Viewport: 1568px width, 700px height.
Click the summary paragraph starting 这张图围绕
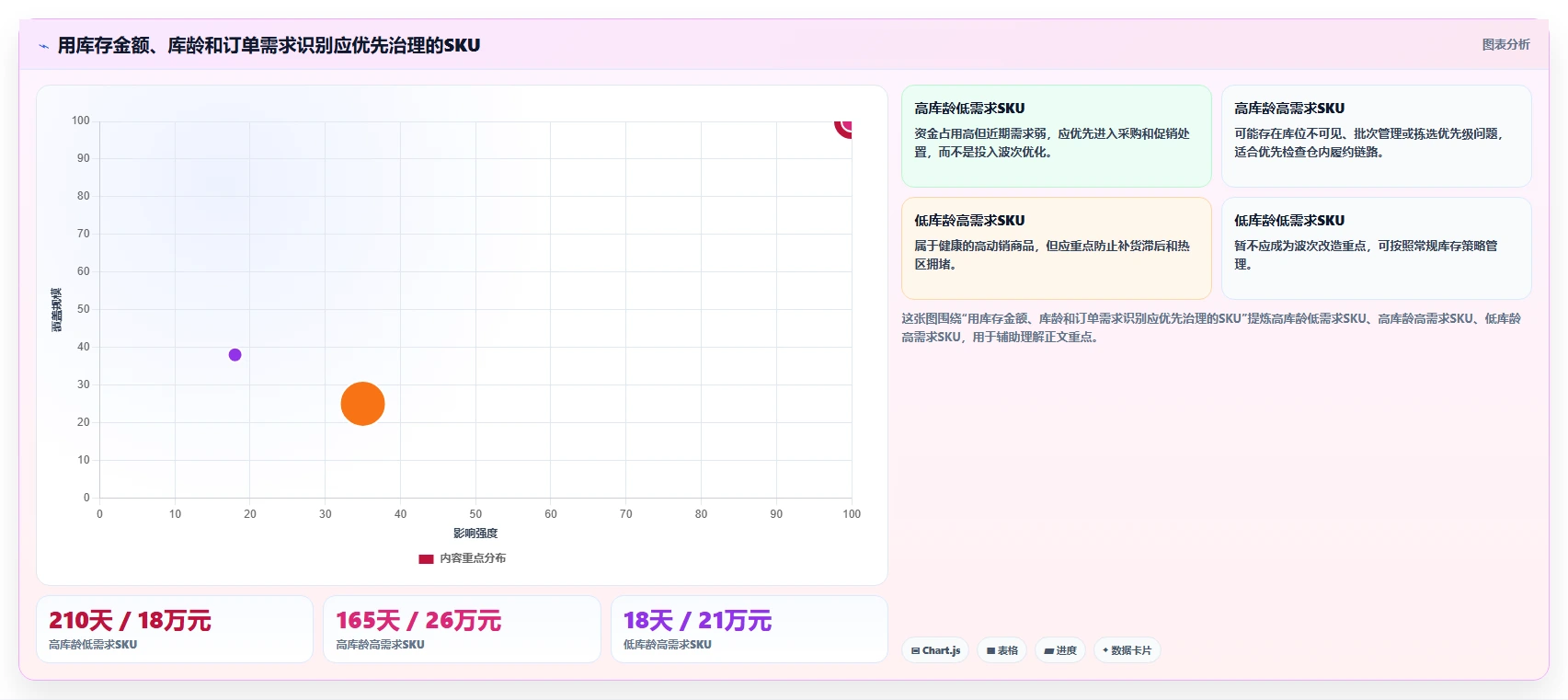(1211, 327)
